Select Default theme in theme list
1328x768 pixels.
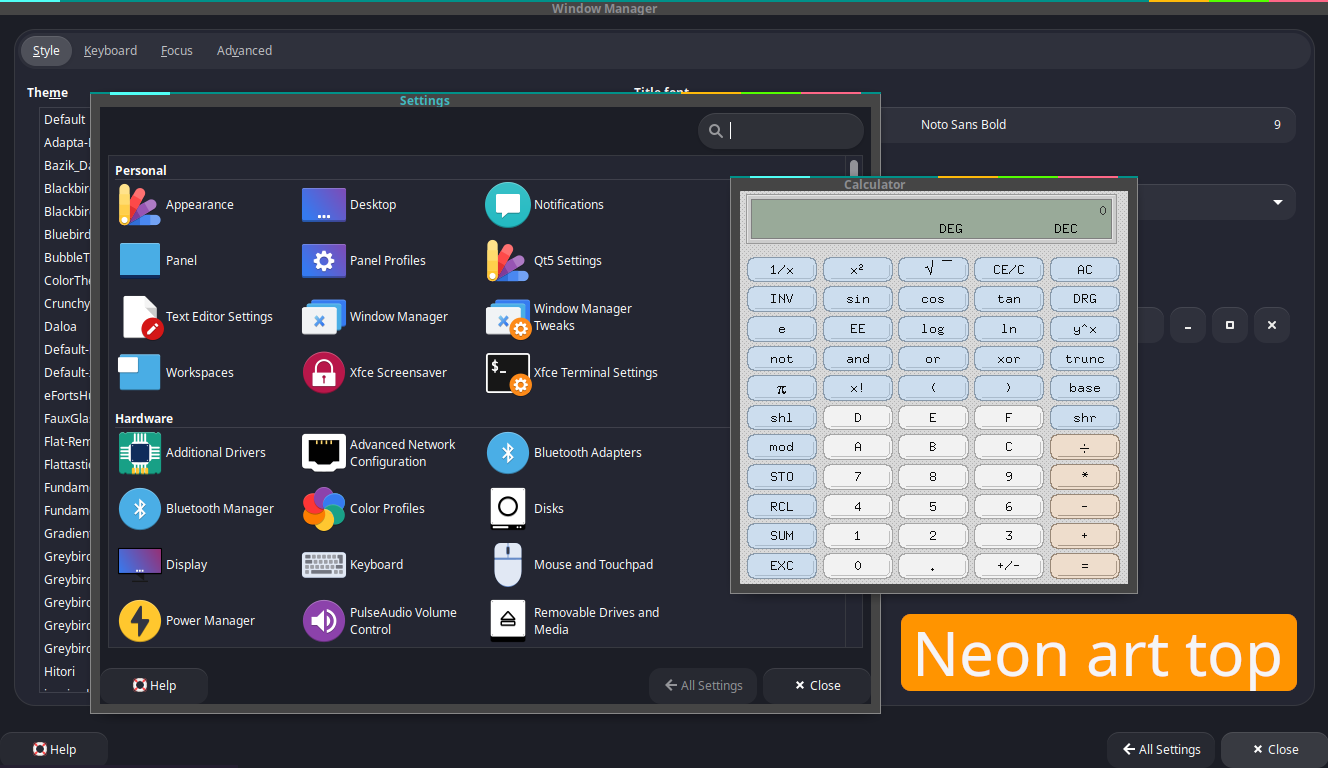click(x=65, y=120)
